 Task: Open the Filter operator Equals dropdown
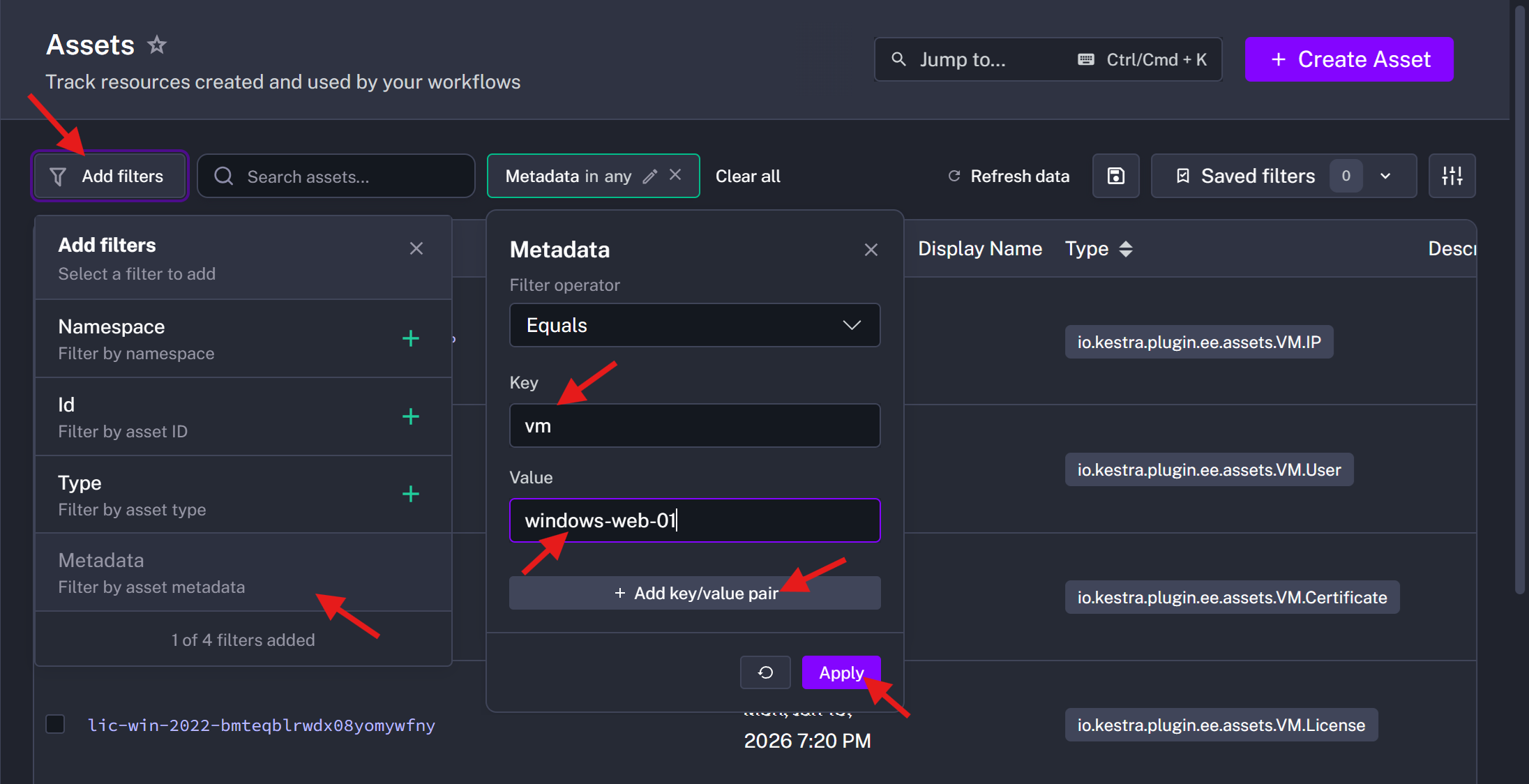point(694,325)
